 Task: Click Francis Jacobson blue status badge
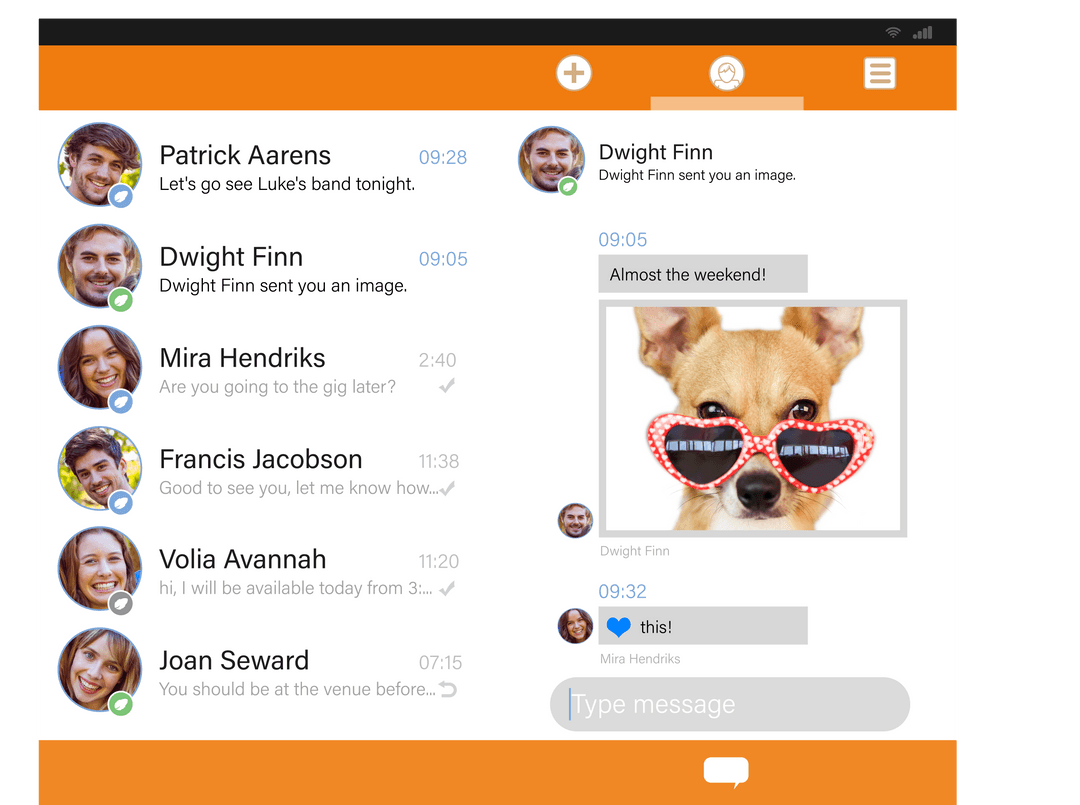pyautogui.click(x=121, y=502)
